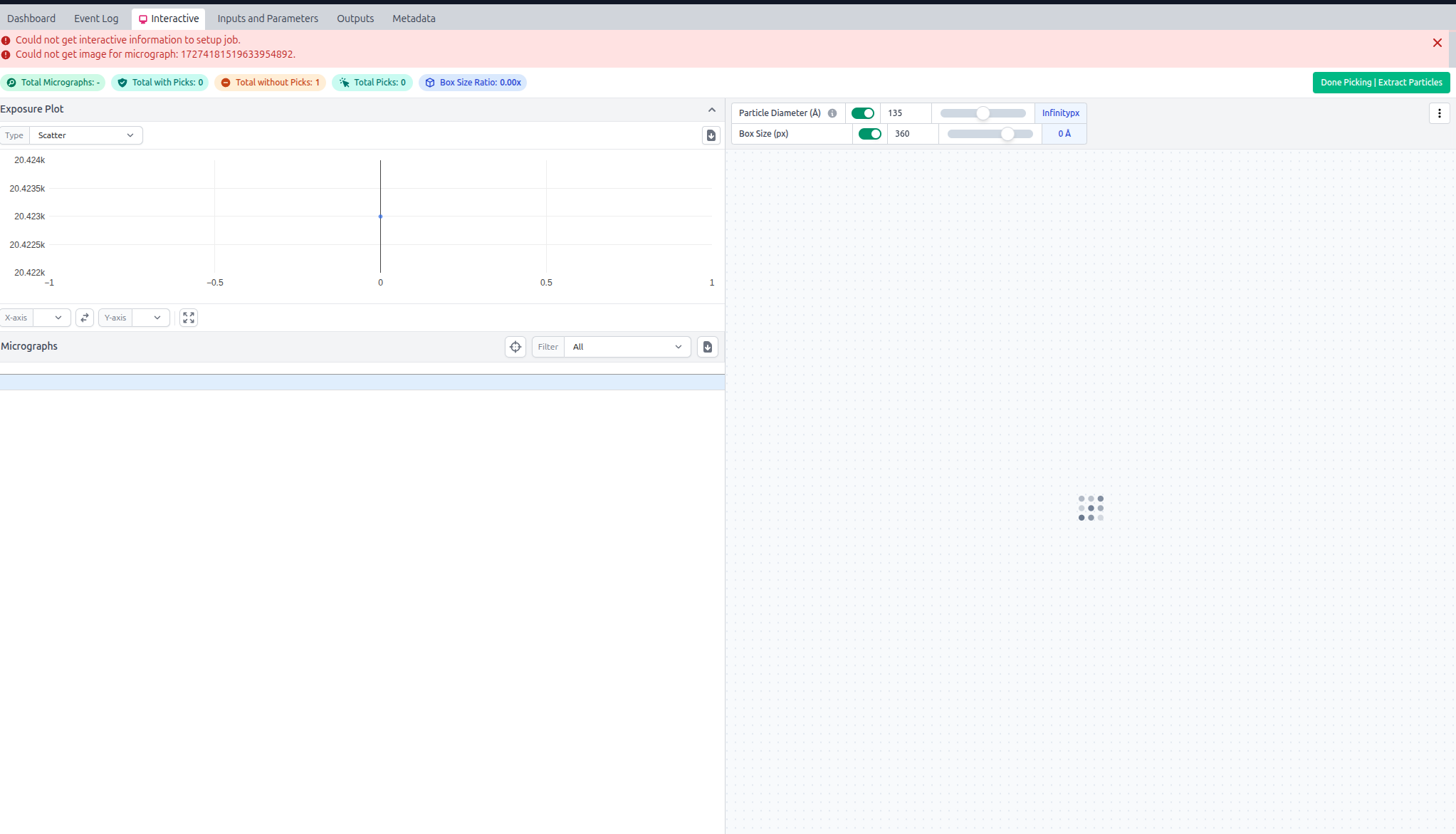Click Particle Diameter info icon
The width and height of the screenshot is (1456, 834).
[x=832, y=113]
